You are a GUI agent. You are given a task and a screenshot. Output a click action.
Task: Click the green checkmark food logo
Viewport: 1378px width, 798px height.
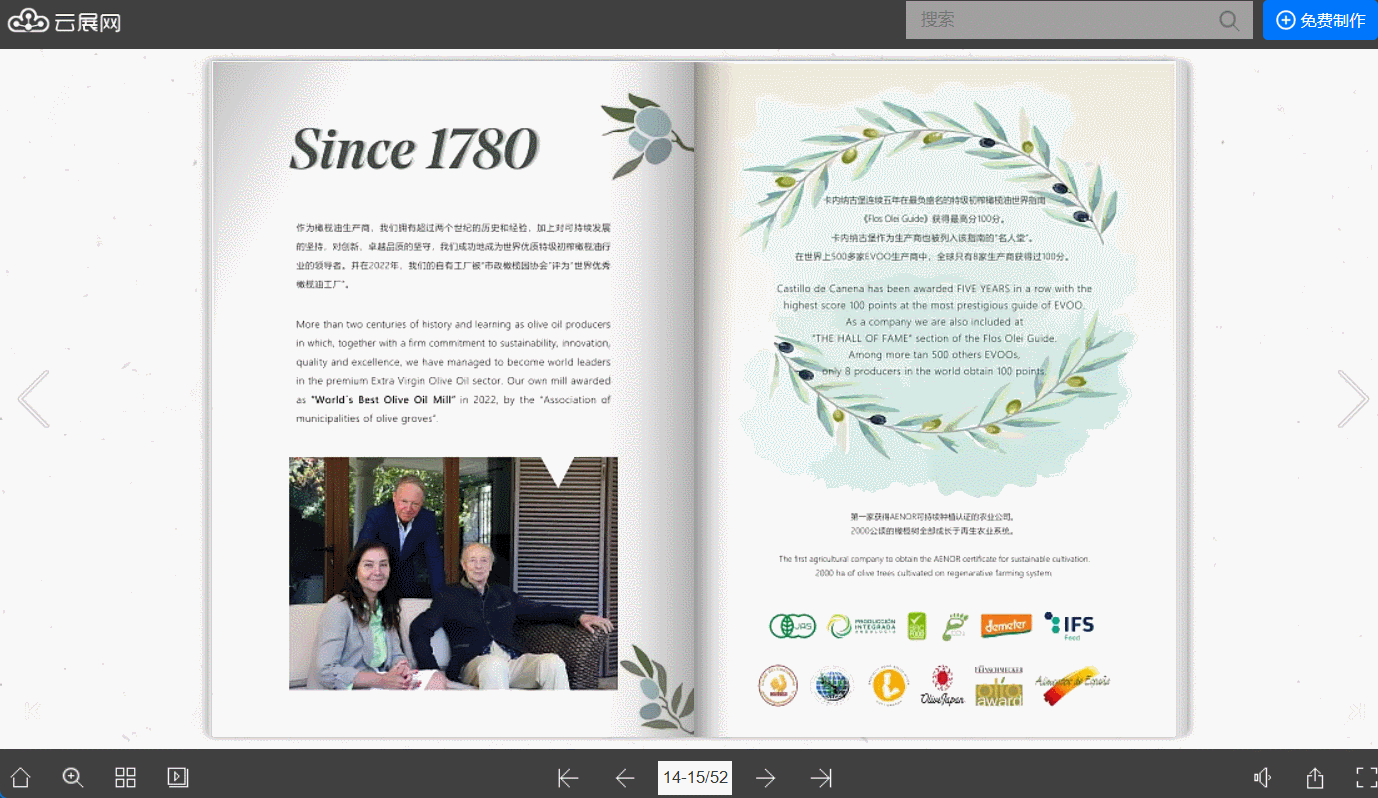916,626
